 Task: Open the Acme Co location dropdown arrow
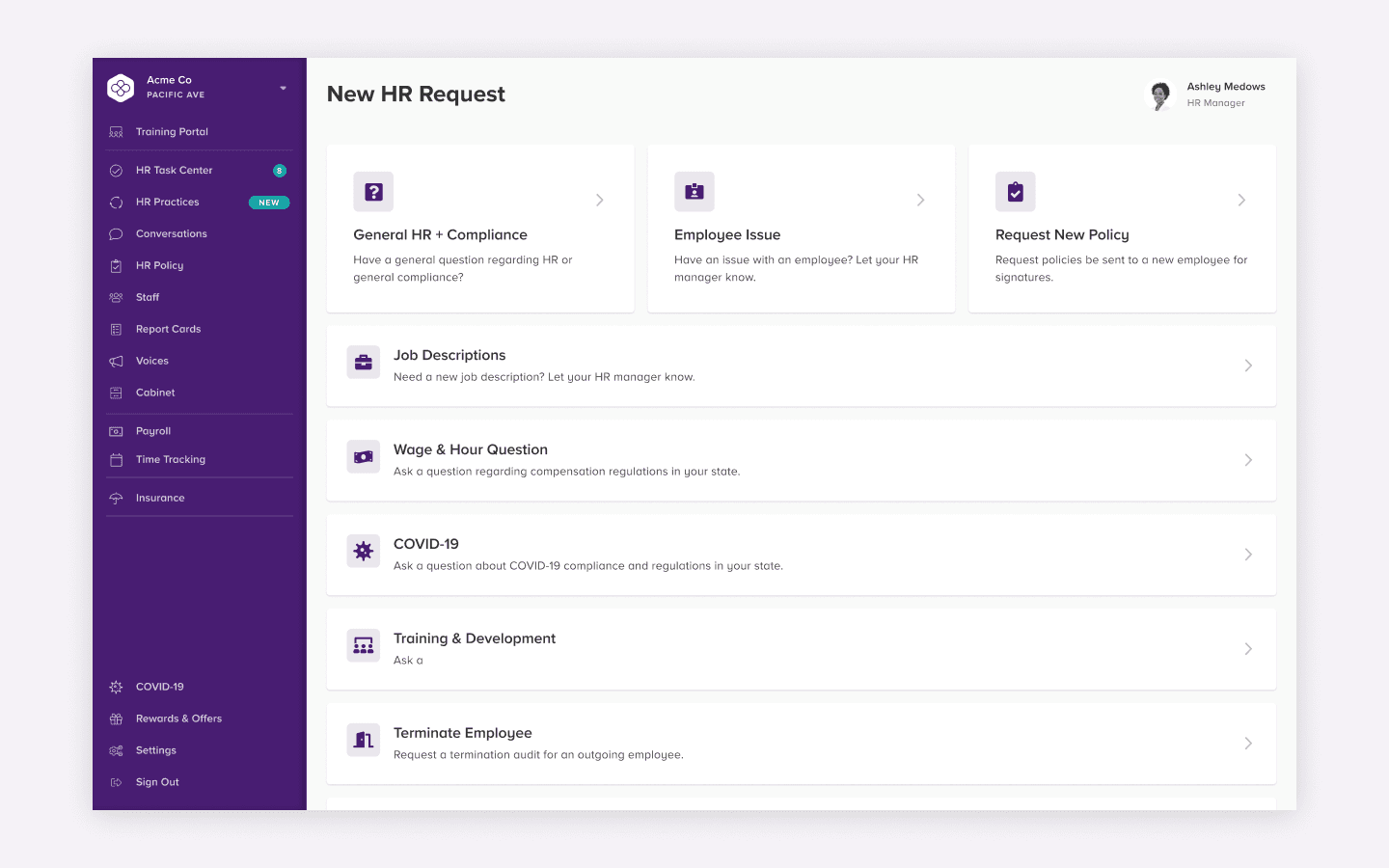[283, 88]
